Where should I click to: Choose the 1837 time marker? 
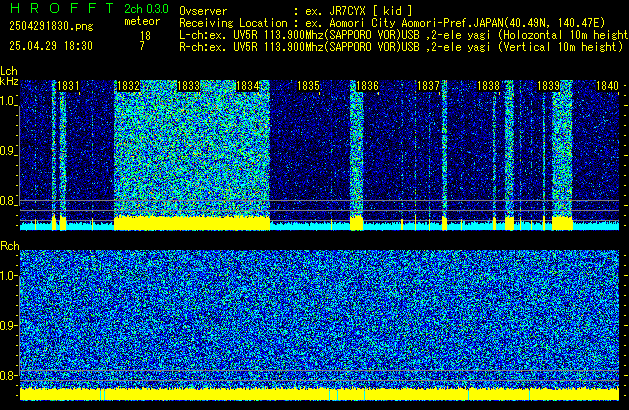pyautogui.click(x=428, y=86)
